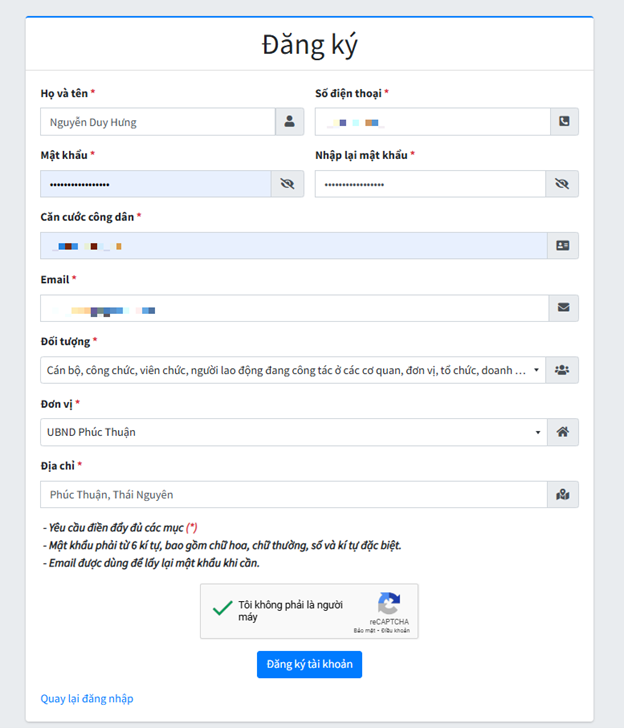Open the reCAPTCHA Điều khoản terms link
This screenshot has height=728, width=624.
pyautogui.click(x=395, y=631)
